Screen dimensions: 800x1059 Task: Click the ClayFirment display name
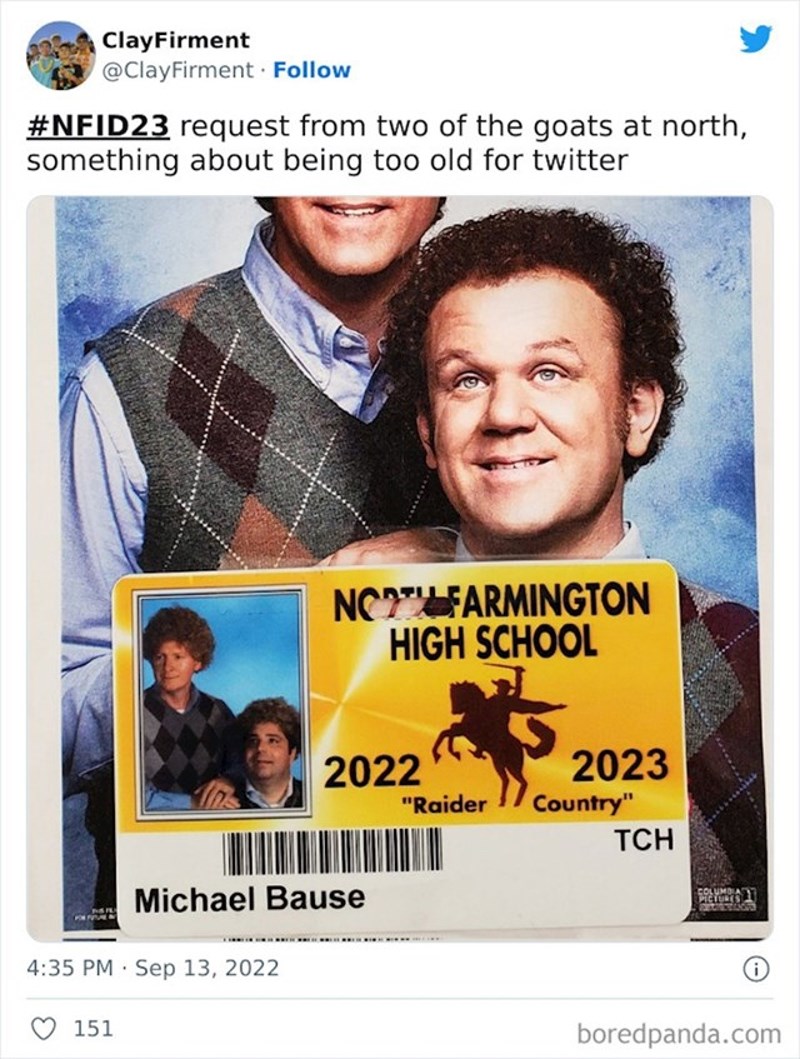click(176, 41)
